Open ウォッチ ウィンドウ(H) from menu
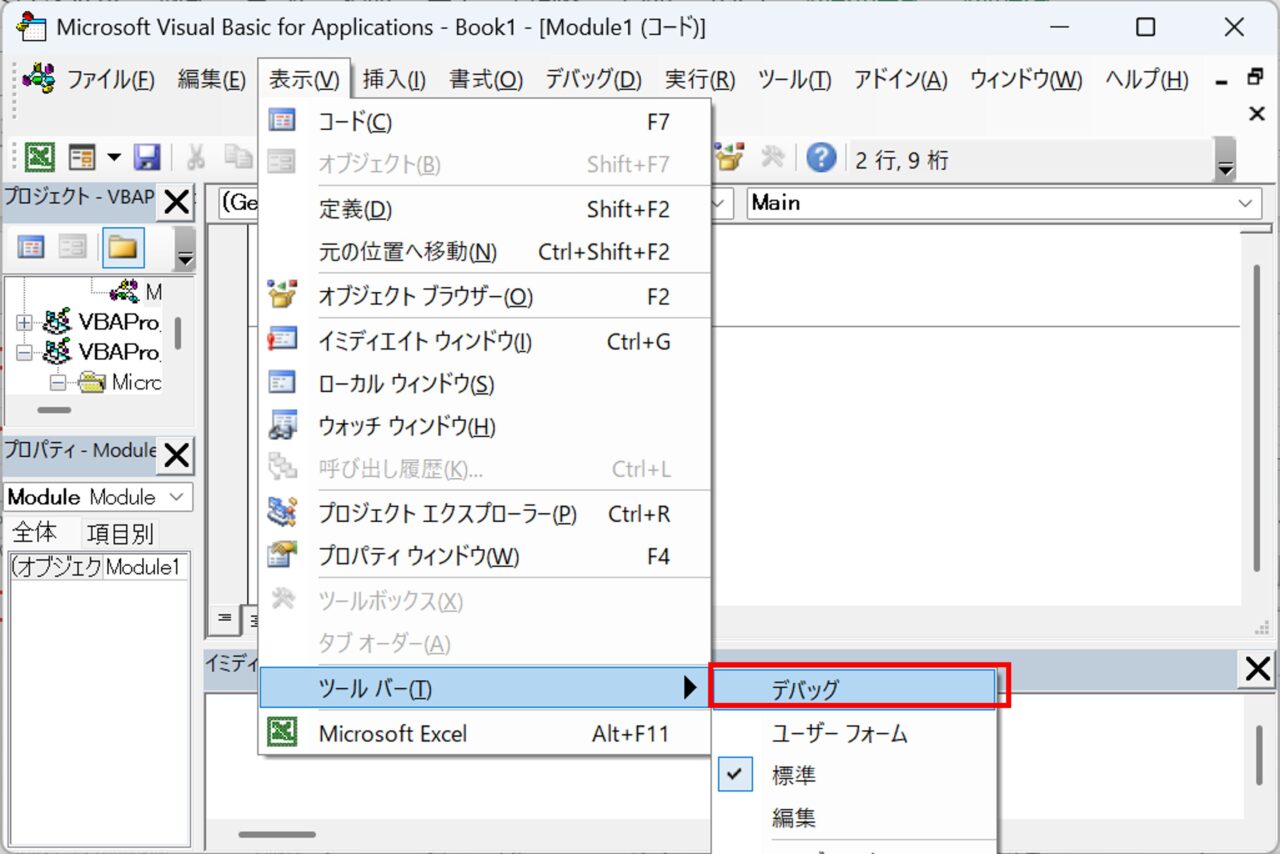 [484, 427]
